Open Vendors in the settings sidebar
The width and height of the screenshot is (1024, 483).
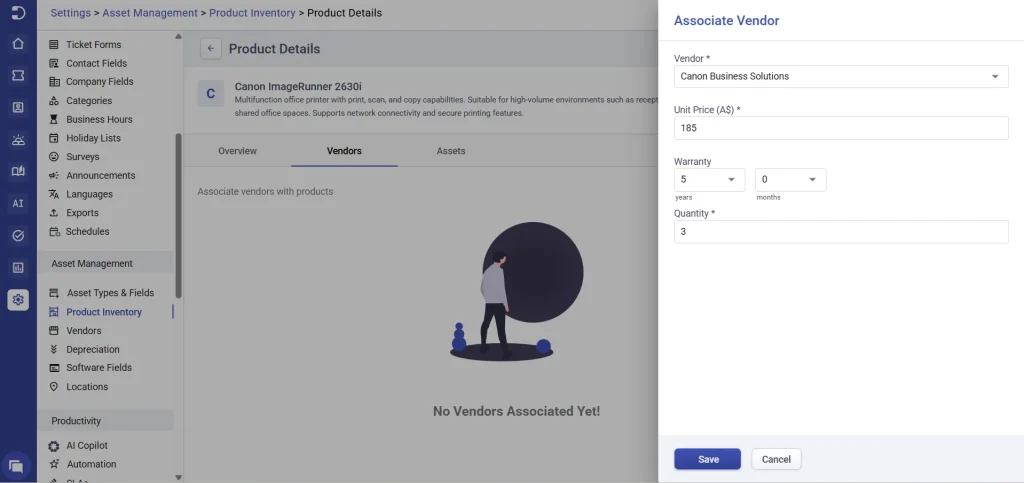84,330
